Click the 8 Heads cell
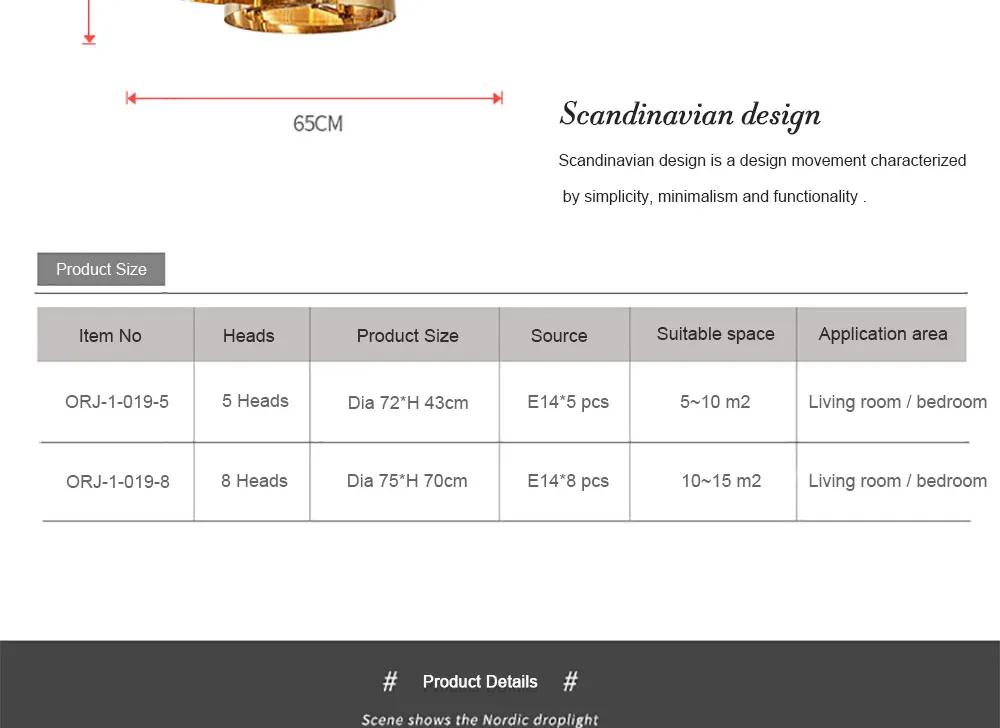Screen dimensions: 1000x728 tap(254, 481)
